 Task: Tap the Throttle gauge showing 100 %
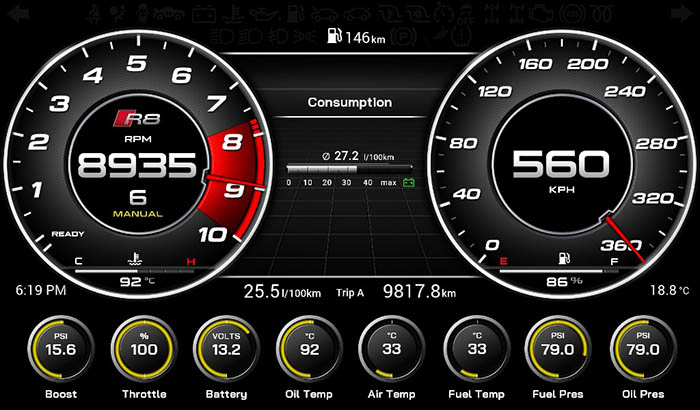[x=144, y=349]
